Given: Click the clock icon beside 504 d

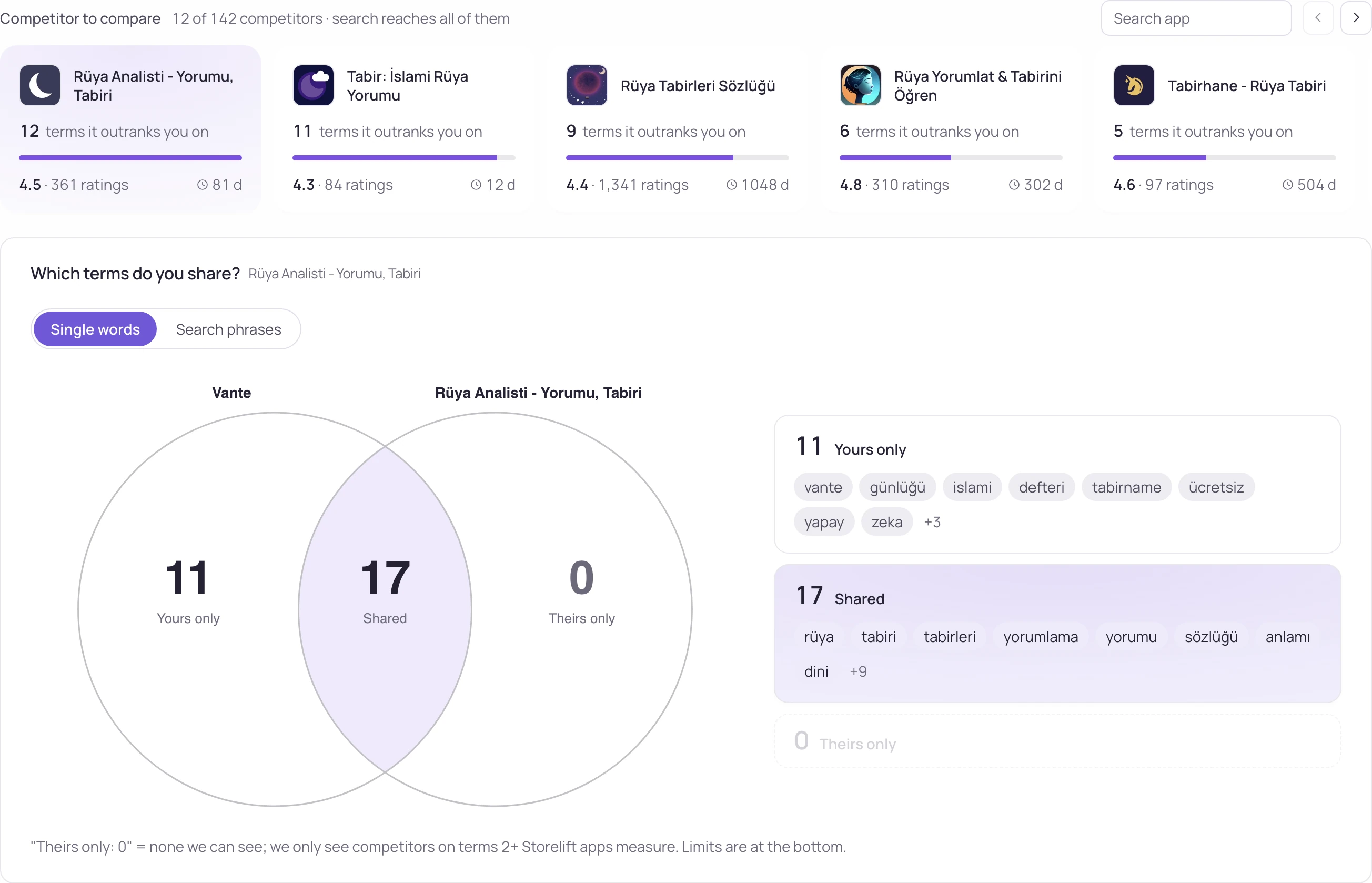Looking at the screenshot, I should coord(1288,185).
